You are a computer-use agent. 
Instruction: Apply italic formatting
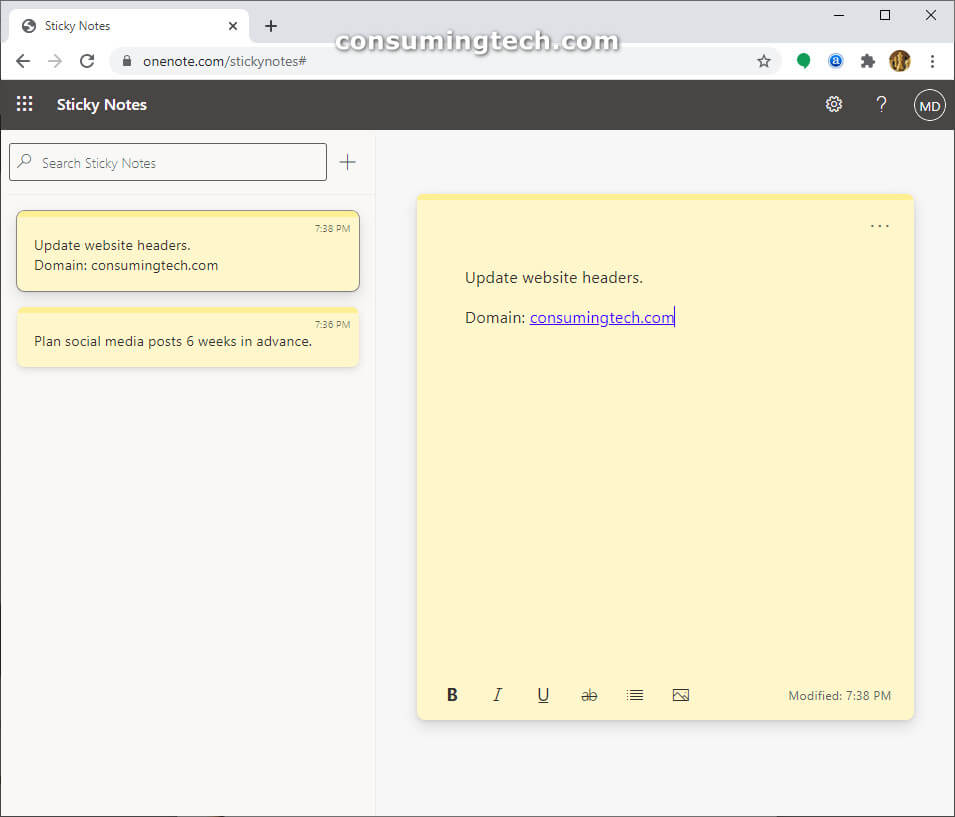[497, 694]
